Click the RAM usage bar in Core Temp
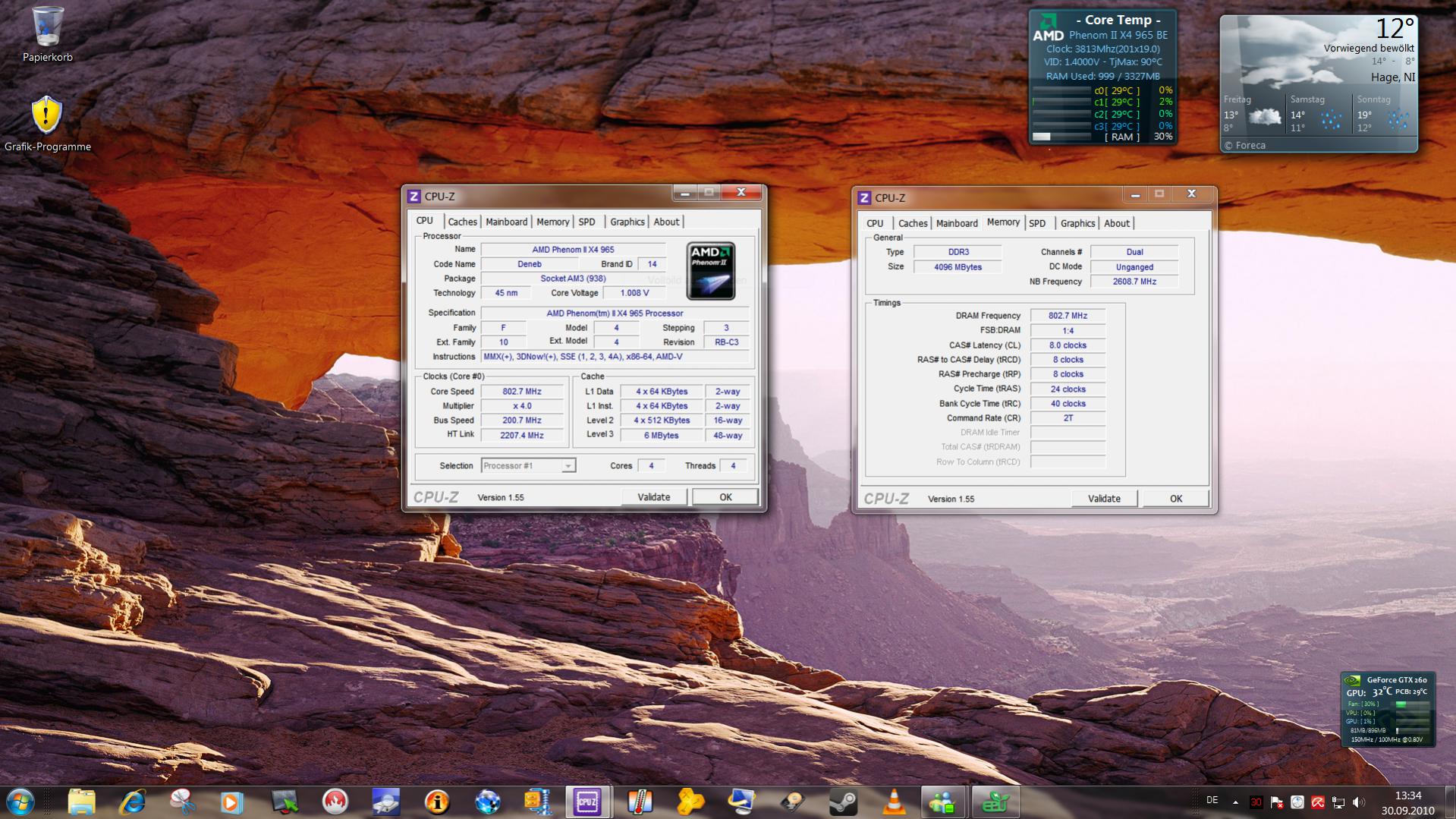This screenshot has height=819, width=1456. [x=1062, y=137]
